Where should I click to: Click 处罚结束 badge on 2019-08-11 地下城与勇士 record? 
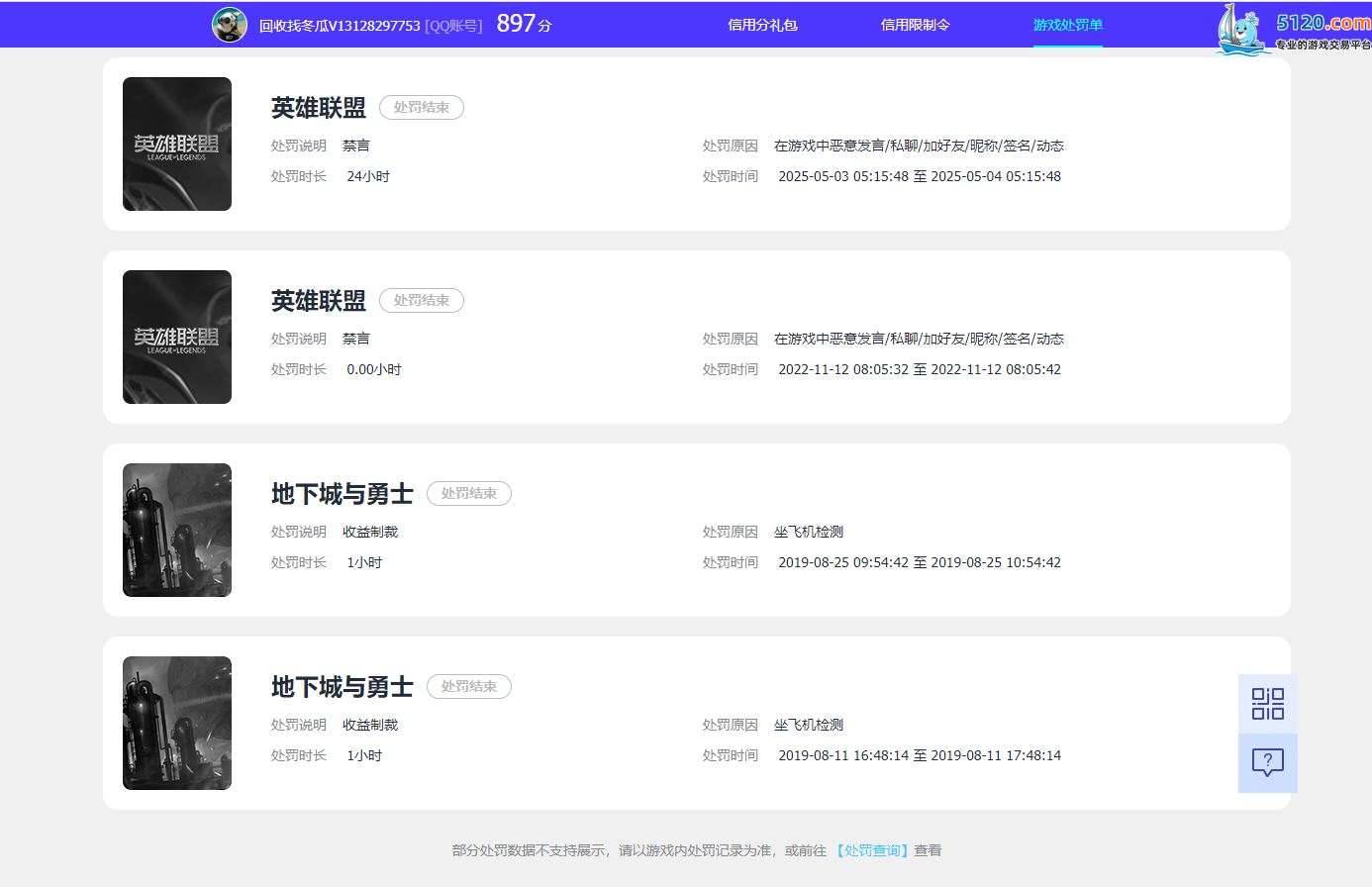point(469,686)
